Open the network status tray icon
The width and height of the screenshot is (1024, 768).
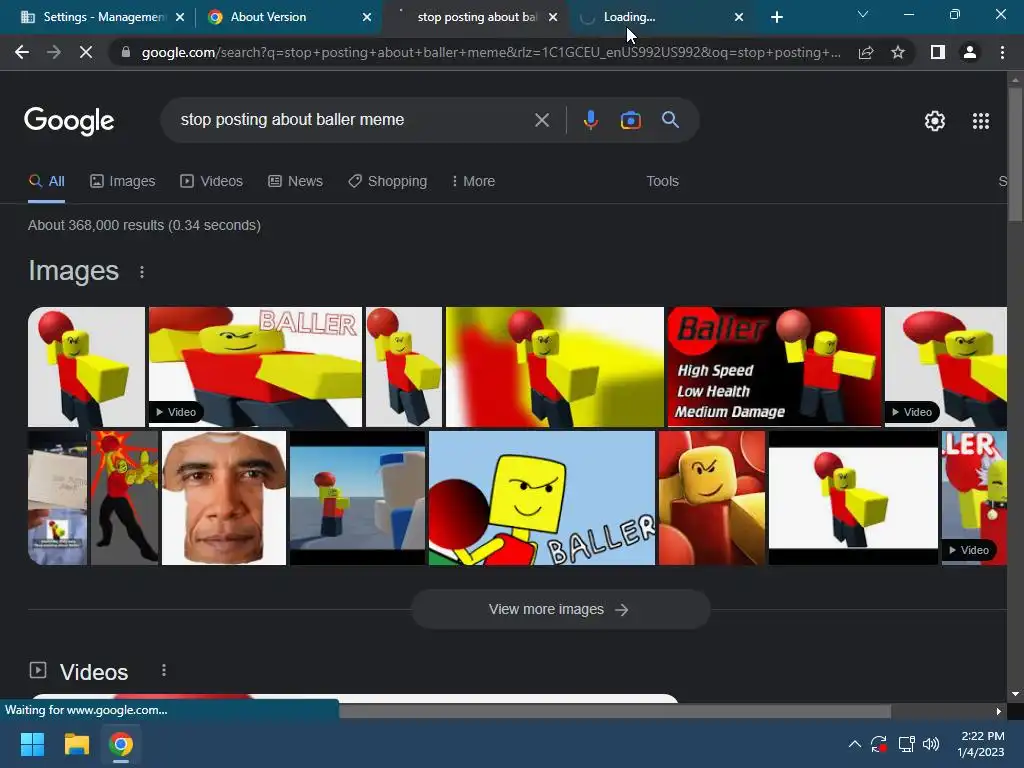tap(906, 744)
